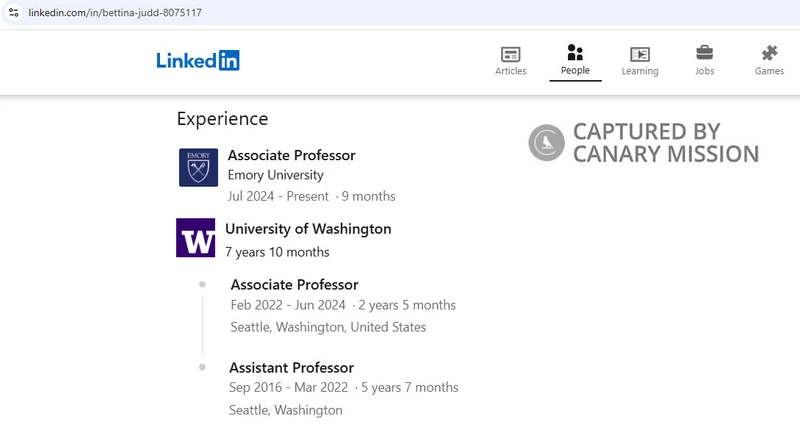Screen dimensions: 800x441
Task: Select the People icon in navigation
Action: [x=575, y=53]
